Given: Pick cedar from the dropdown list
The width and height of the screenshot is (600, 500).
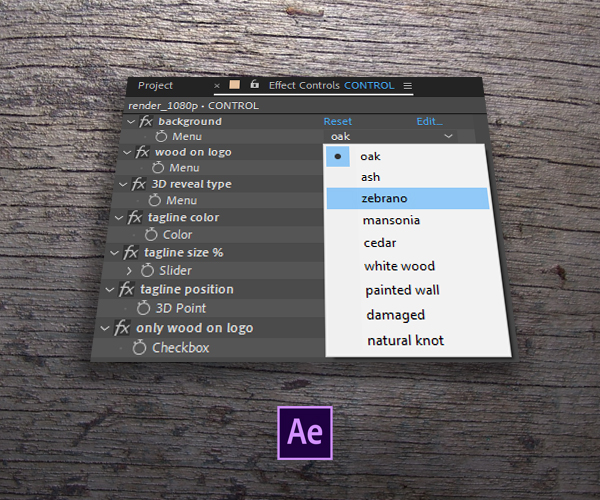Looking at the screenshot, I should [410, 243].
